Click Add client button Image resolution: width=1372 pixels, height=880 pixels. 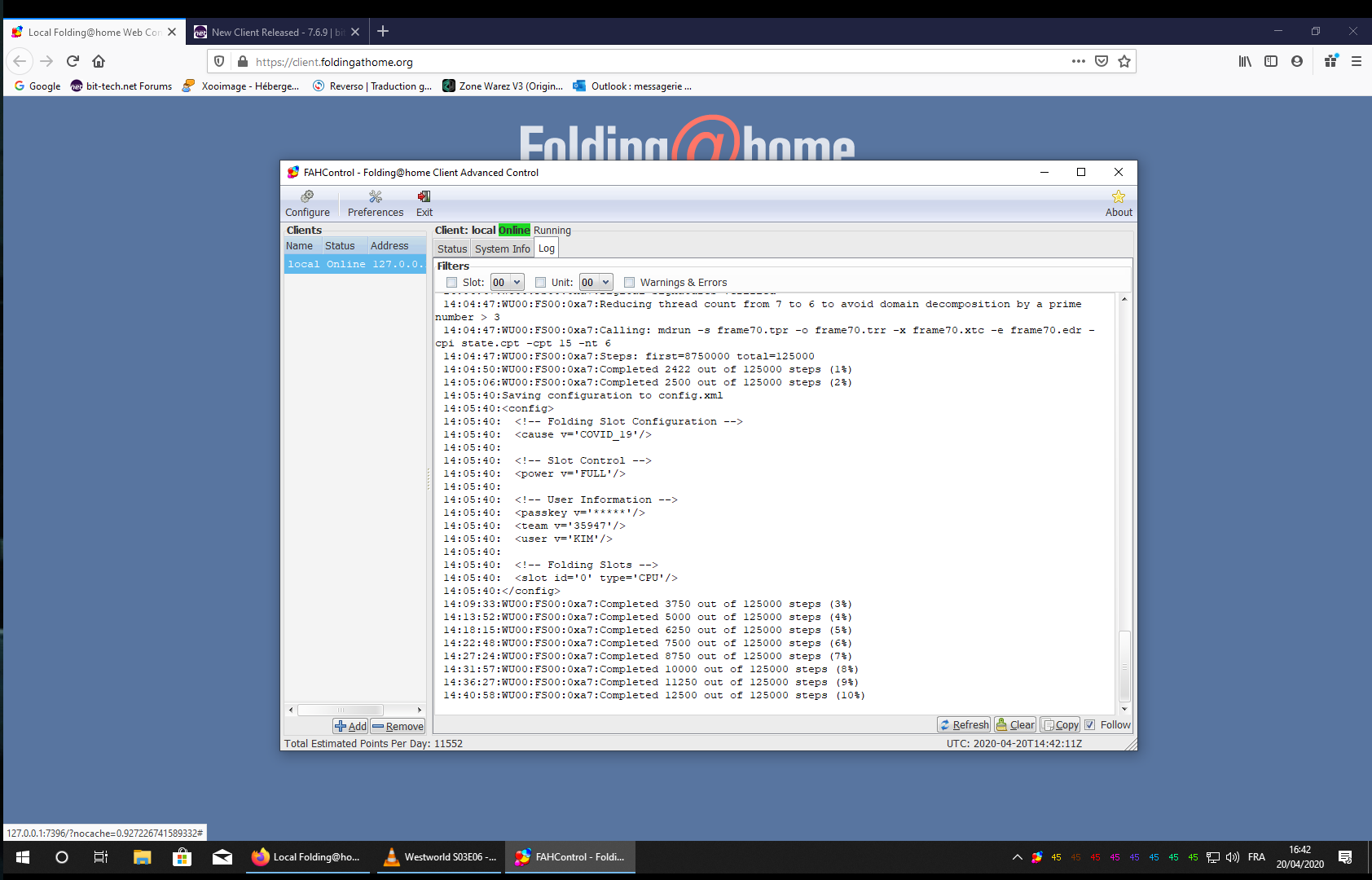click(x=350, y=726)
